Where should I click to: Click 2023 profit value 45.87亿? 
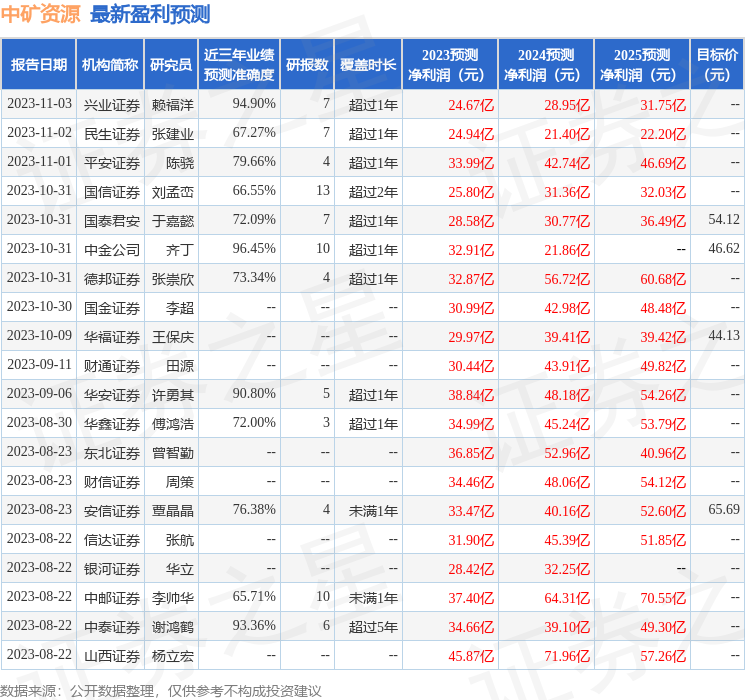coord(471,656)
